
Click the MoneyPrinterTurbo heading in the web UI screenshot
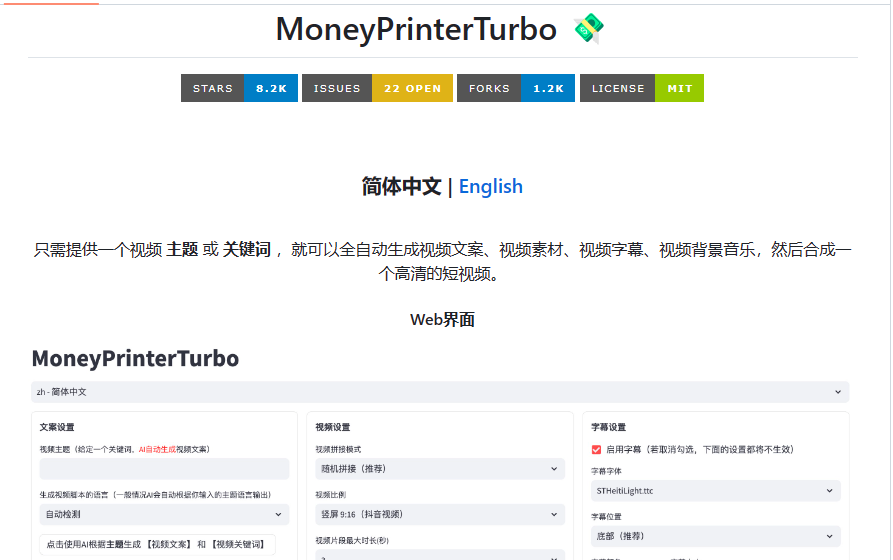click(x=135, y=358)
